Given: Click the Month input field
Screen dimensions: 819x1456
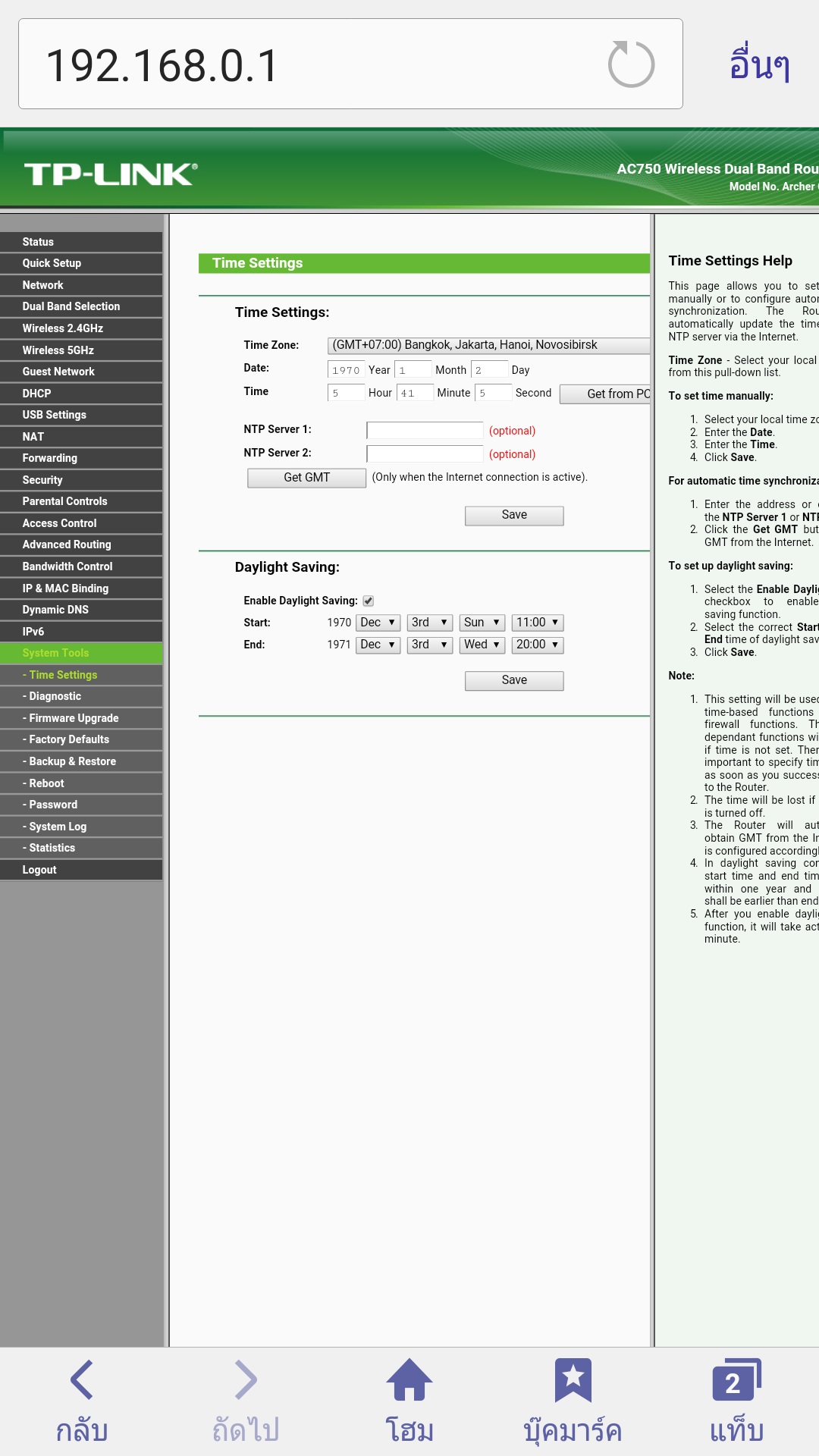Looking at the screenshot, I should pos(414,370).
